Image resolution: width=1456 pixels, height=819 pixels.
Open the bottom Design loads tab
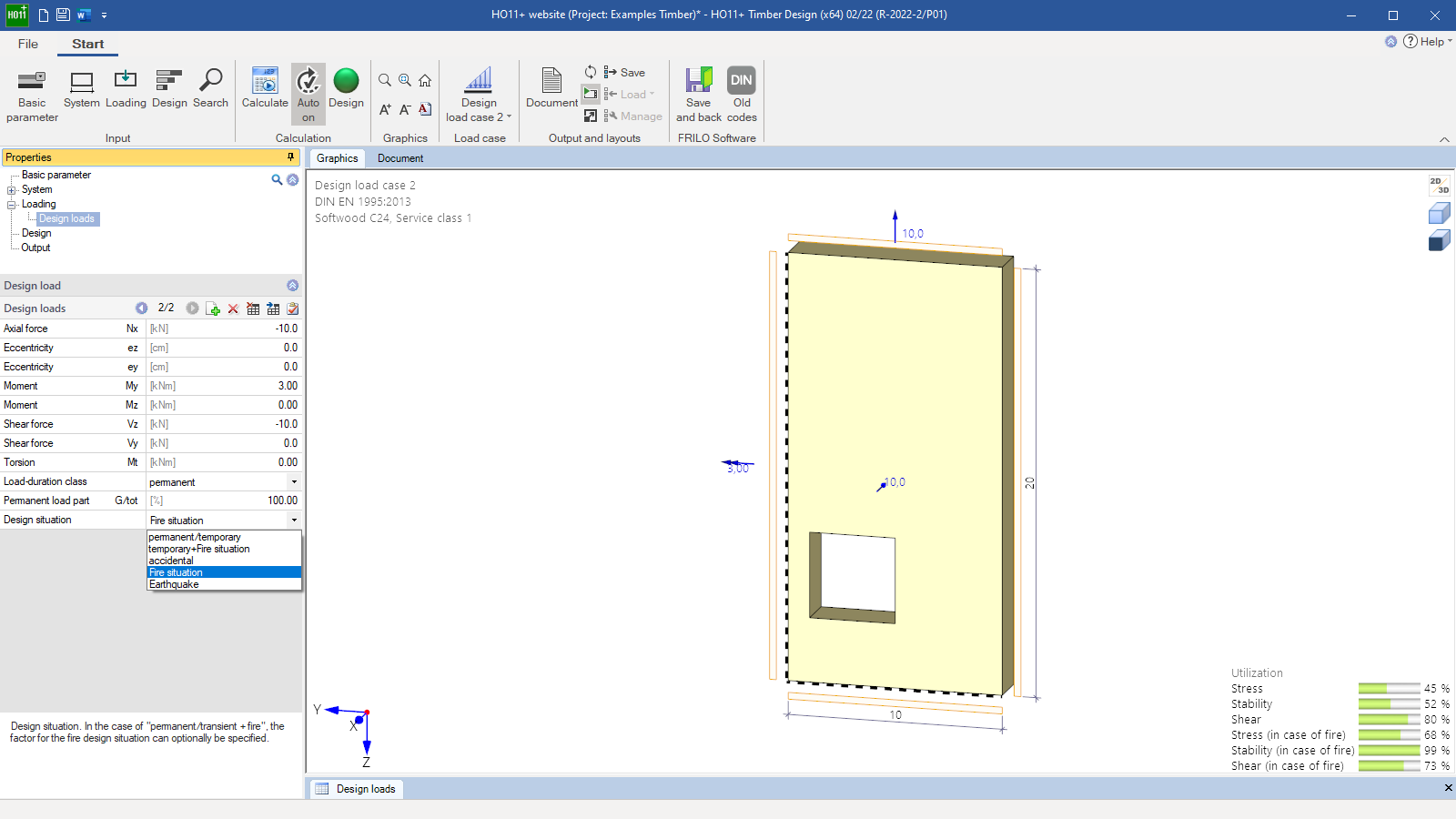[x=356, y=789]
